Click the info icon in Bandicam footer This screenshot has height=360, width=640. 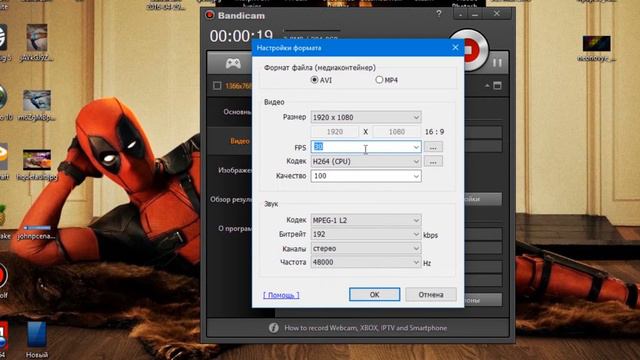tap(273, 328)
